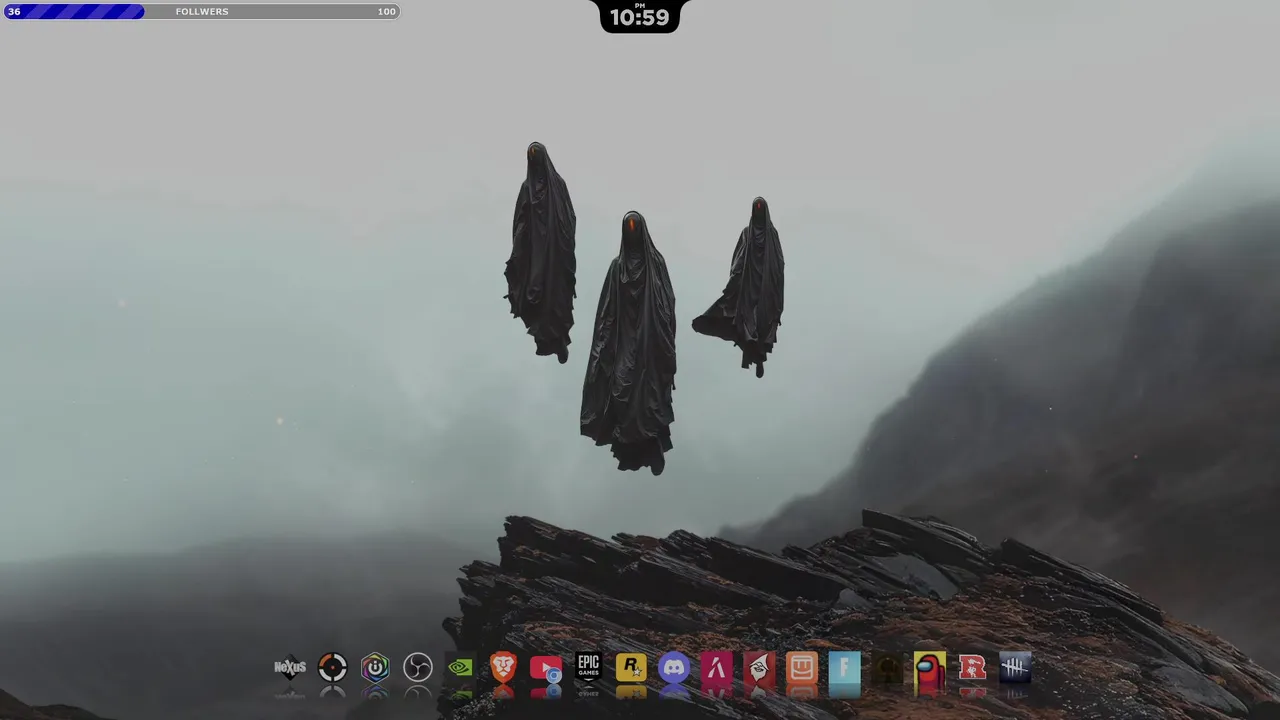Open the red YouTube shortcut icon
This screenshot has width=1280, height=720.
546,667
